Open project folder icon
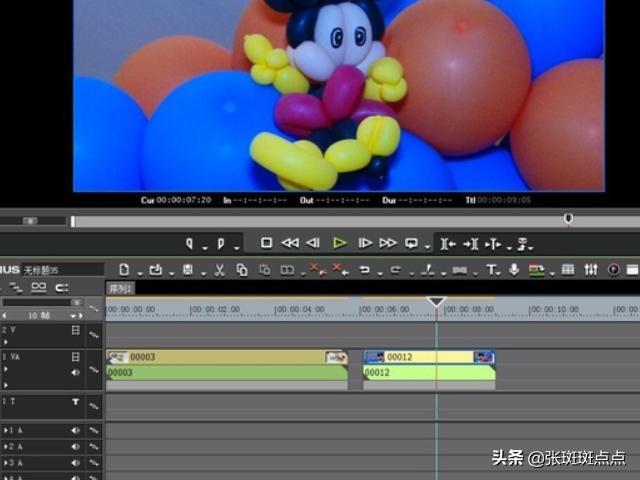This screenshot has height=480, width=640. pyautogui.click(x=156, y=269)
